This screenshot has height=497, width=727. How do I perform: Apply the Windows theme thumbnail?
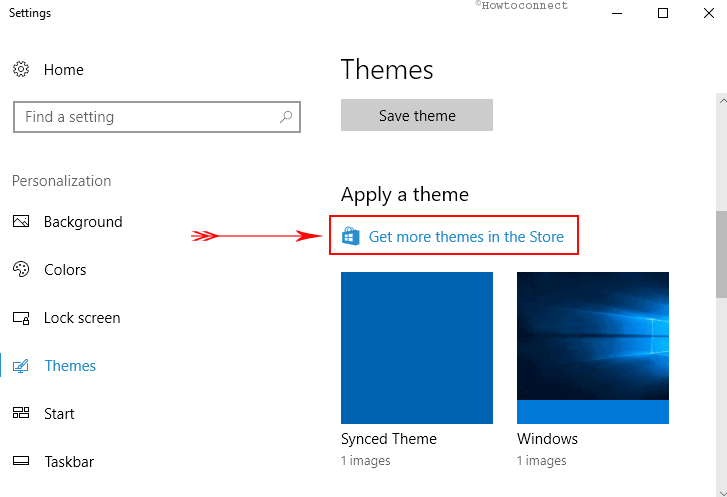(593, 348)
